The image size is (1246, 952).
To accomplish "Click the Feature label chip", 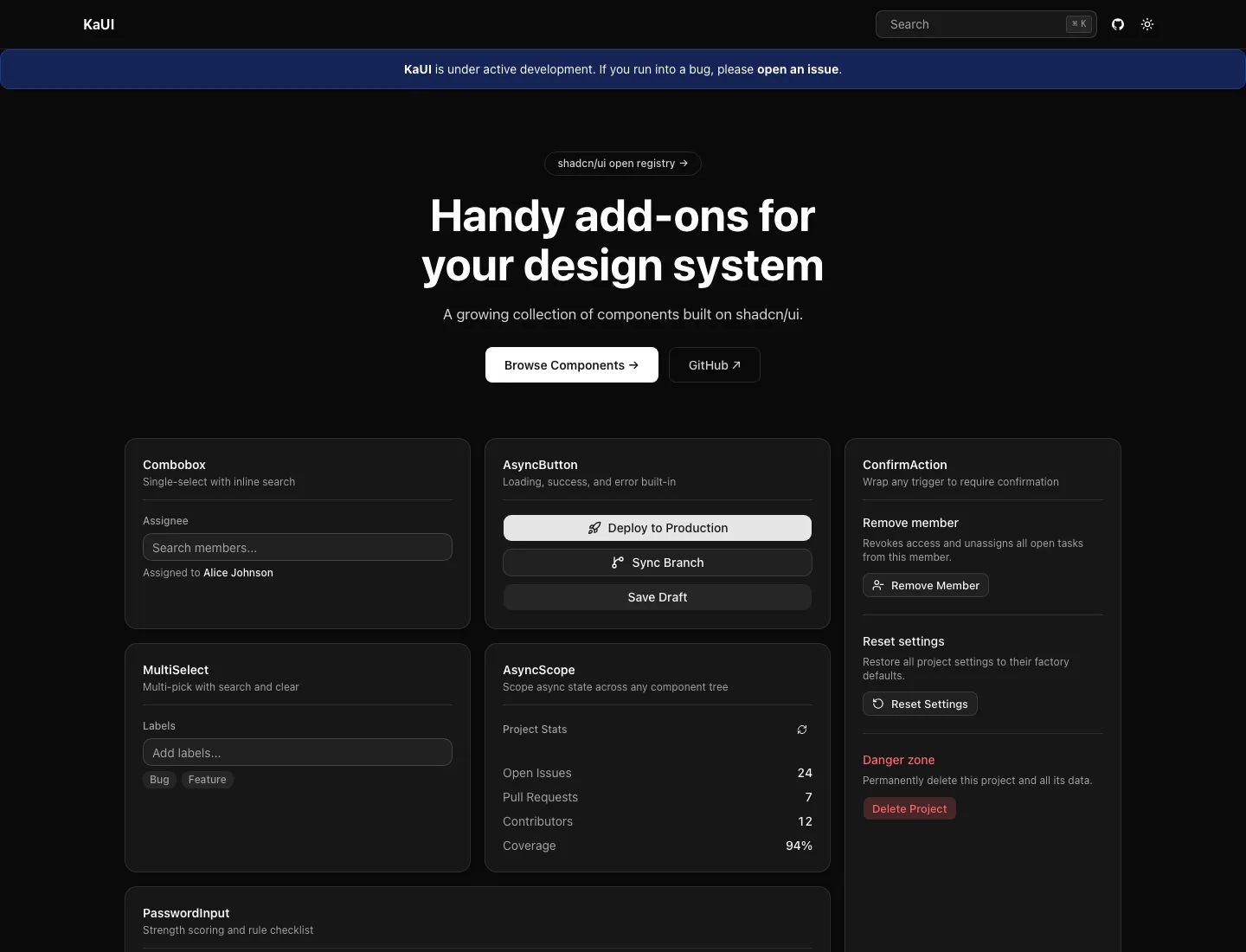I will pyautogui.click(x=208, y=780).
